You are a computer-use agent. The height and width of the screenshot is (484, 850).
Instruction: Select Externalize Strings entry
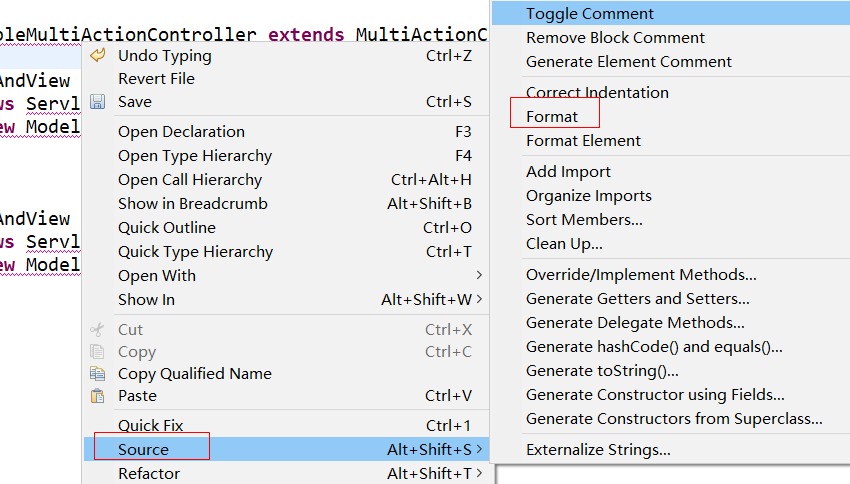(x=598, y=450)
